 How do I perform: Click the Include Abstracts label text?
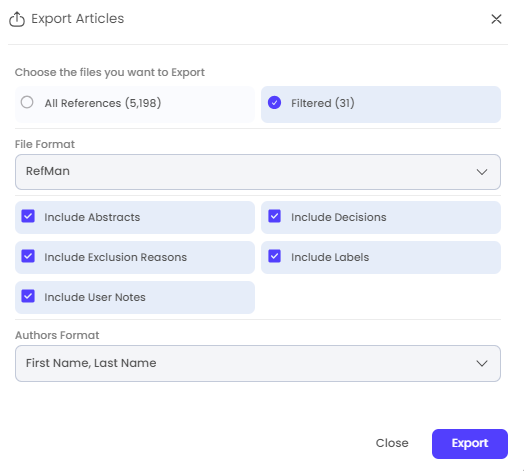point(92,217)
